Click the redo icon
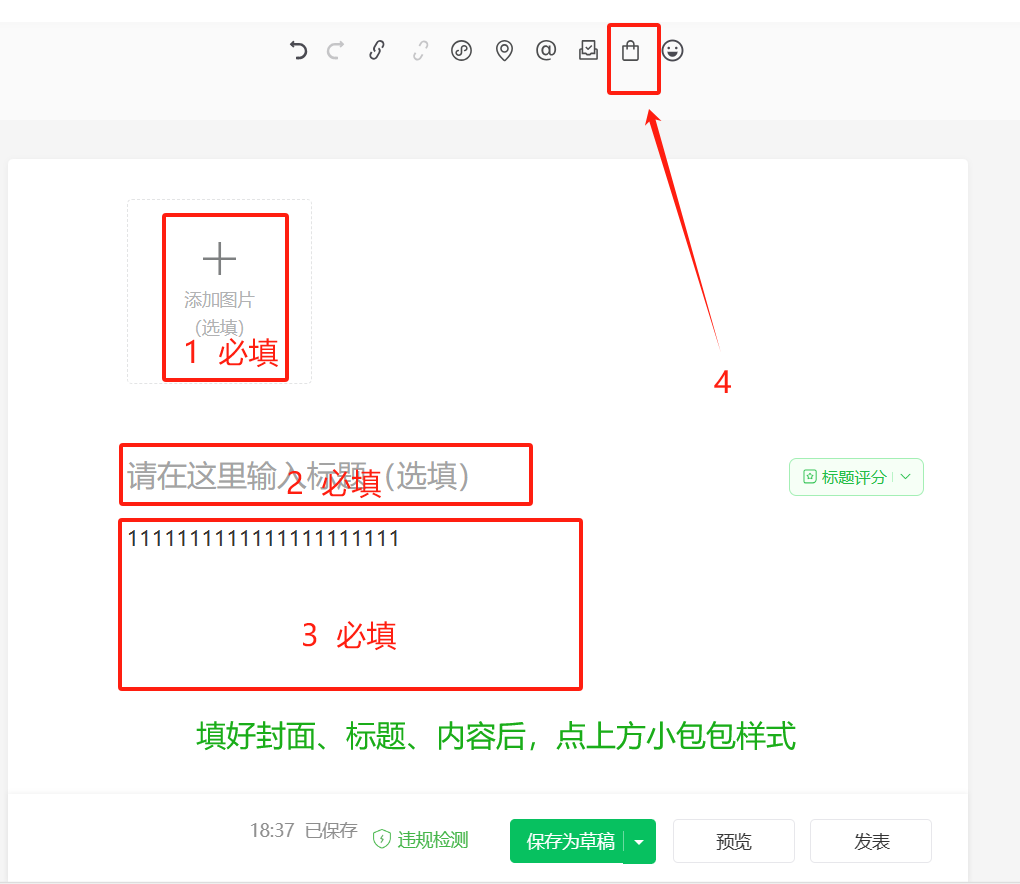 coord(334,50)
